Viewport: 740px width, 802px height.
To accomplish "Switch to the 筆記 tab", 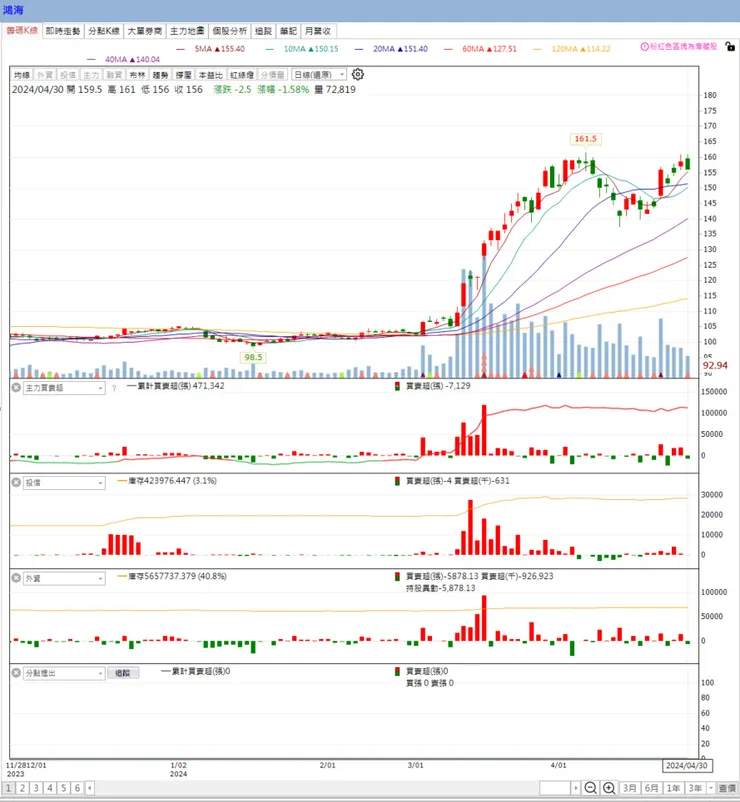I will tap(288, 31).
